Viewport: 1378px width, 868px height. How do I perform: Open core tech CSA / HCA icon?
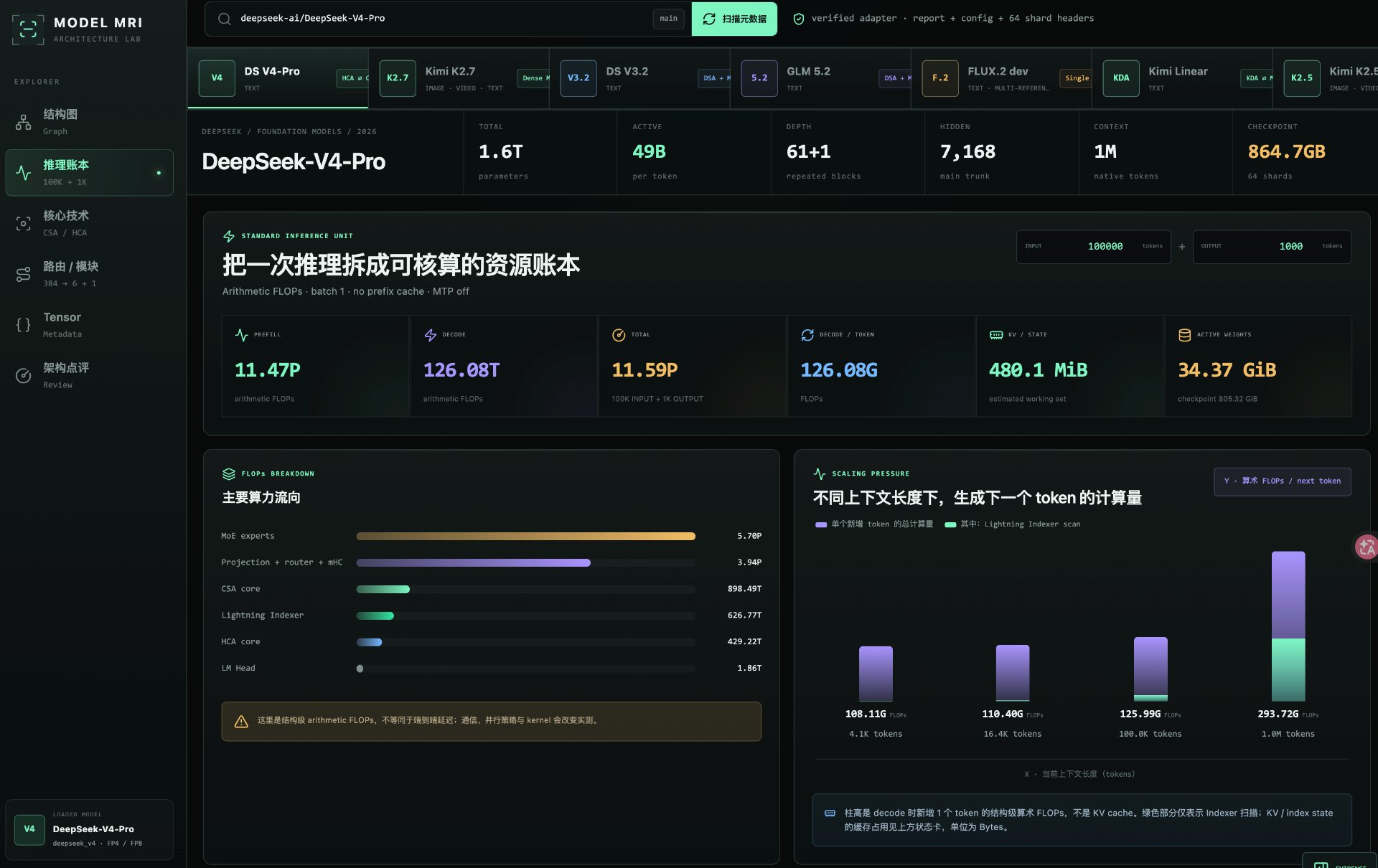coord(24,224)
